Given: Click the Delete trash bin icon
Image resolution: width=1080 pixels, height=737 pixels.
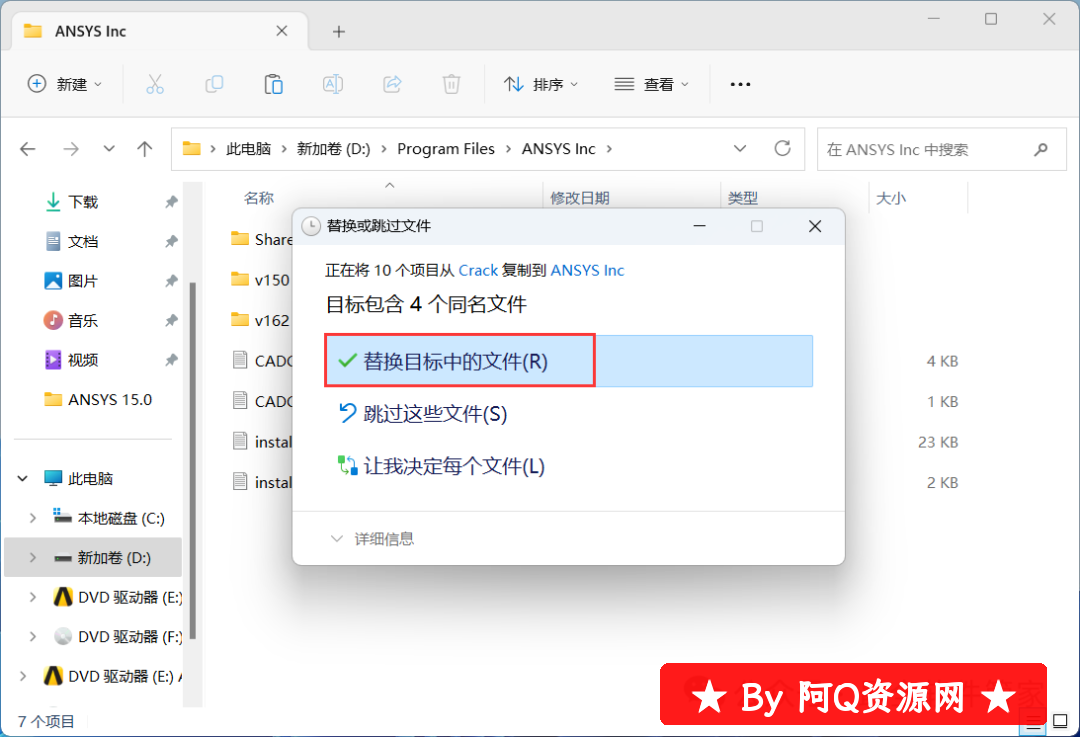Looking at the screenshot, I should pos(451,84).
